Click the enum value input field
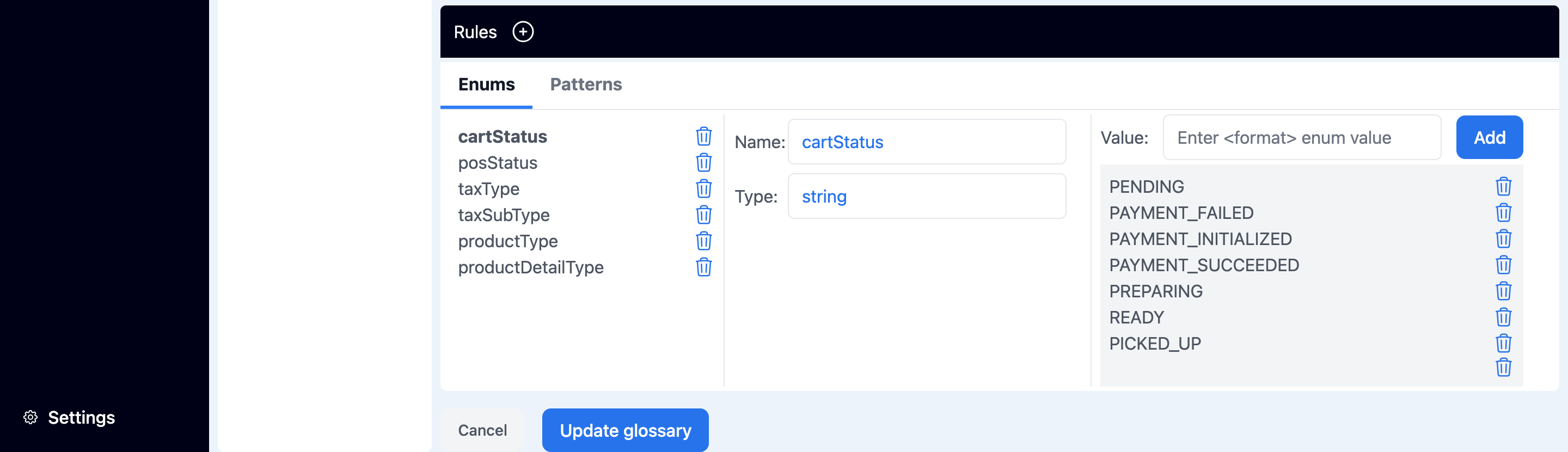1568x452 pixels. [1301, 137]
